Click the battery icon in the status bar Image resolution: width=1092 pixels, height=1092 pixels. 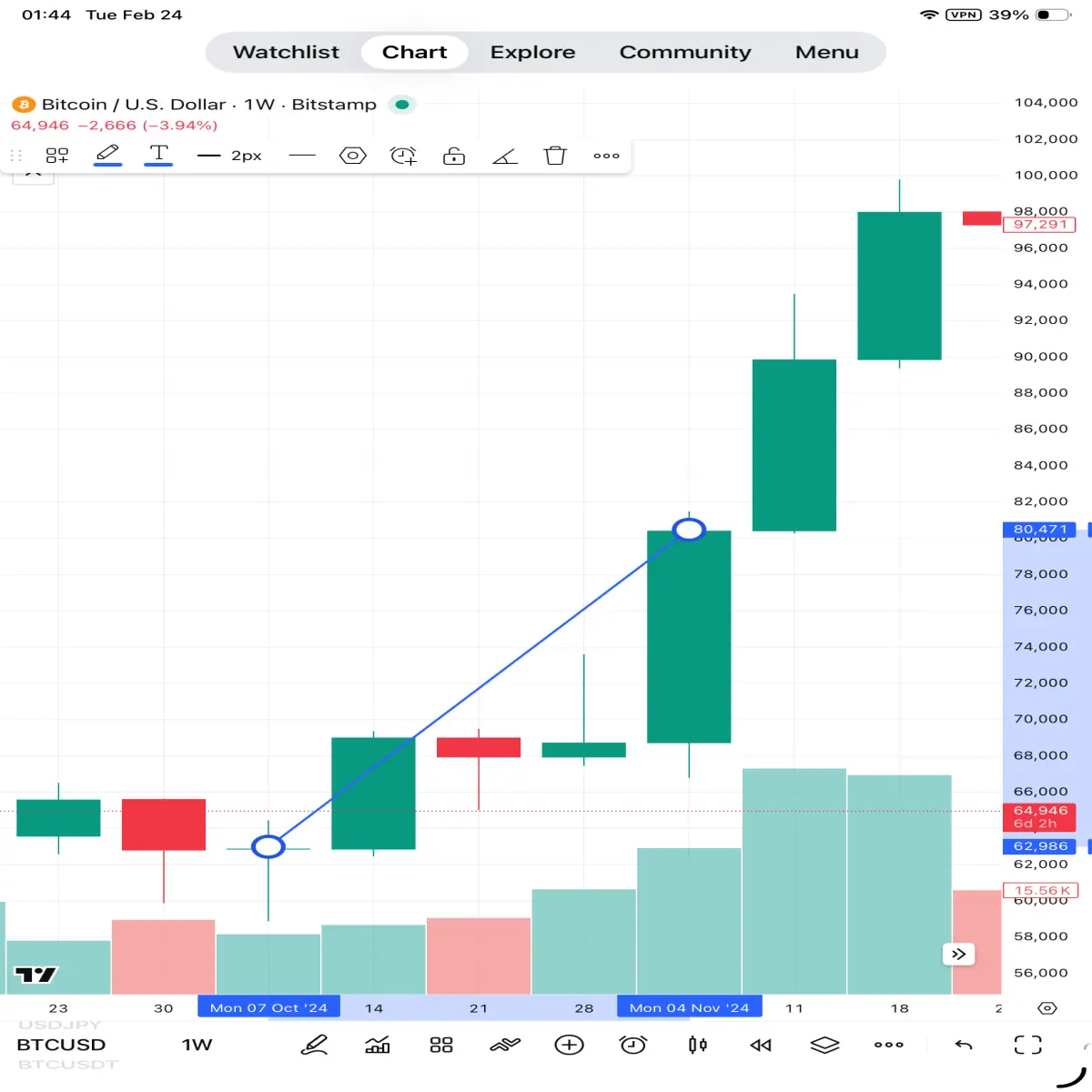(1054, 15)
